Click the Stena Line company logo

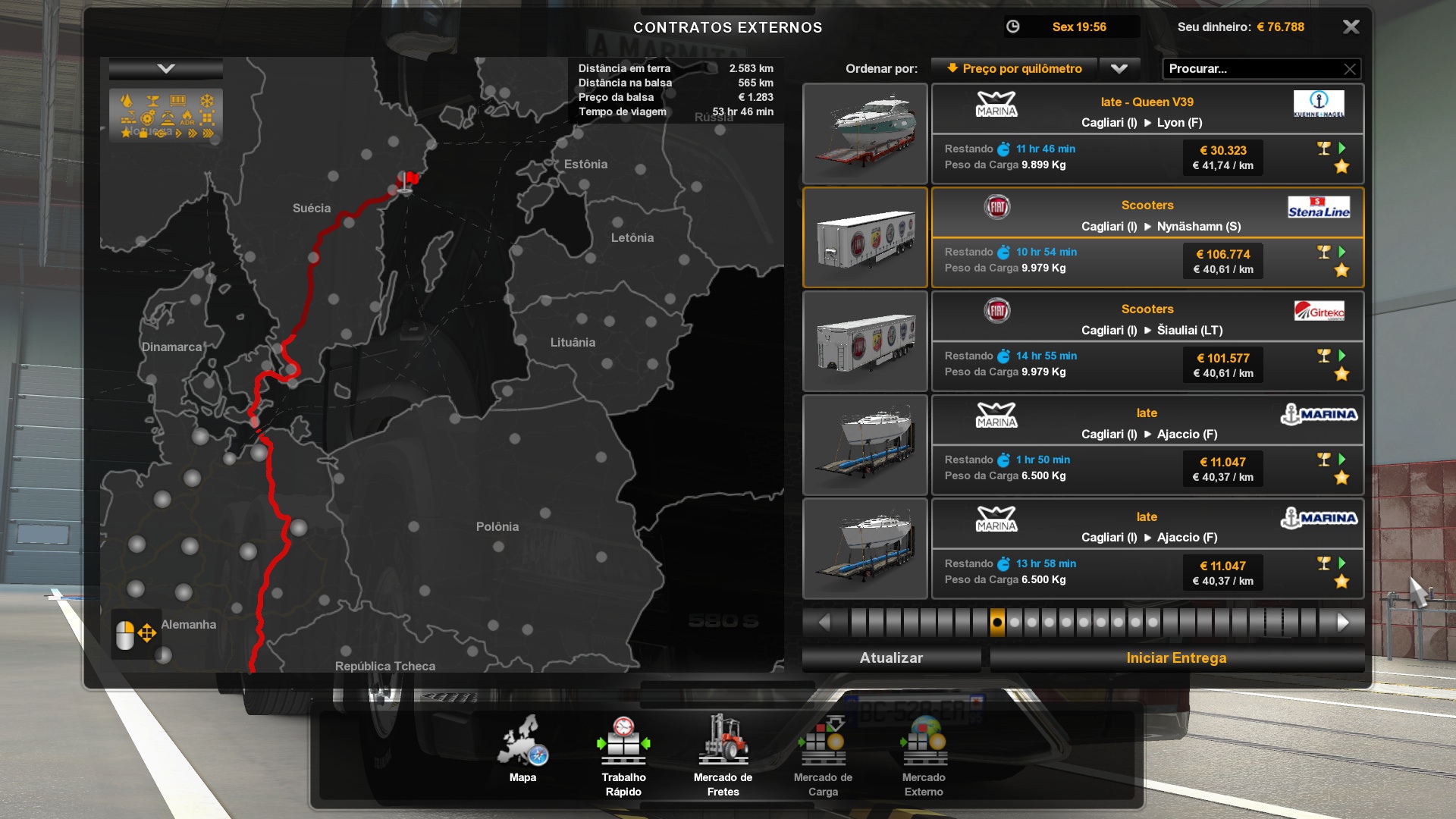coord(1319,207)
